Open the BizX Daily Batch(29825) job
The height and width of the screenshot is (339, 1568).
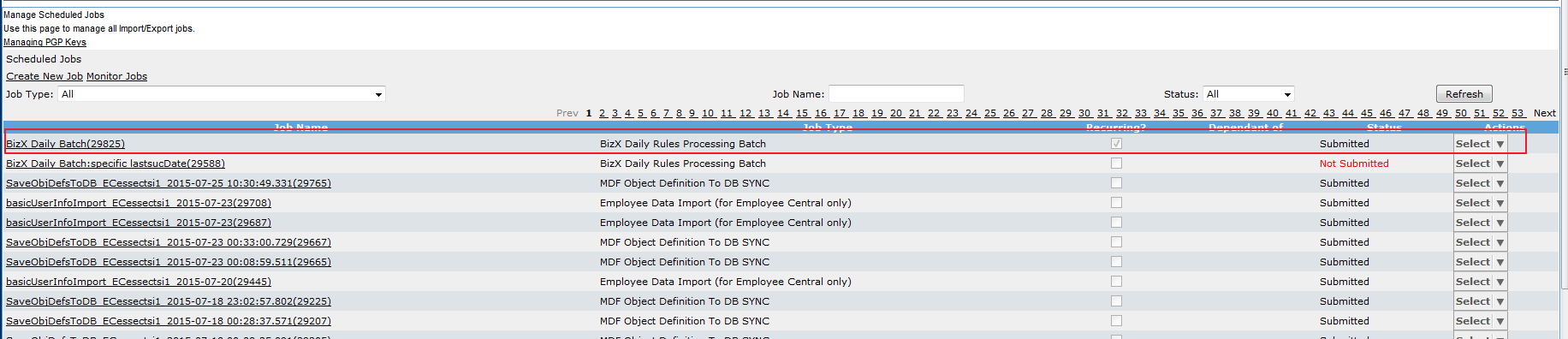coord(65,144)
